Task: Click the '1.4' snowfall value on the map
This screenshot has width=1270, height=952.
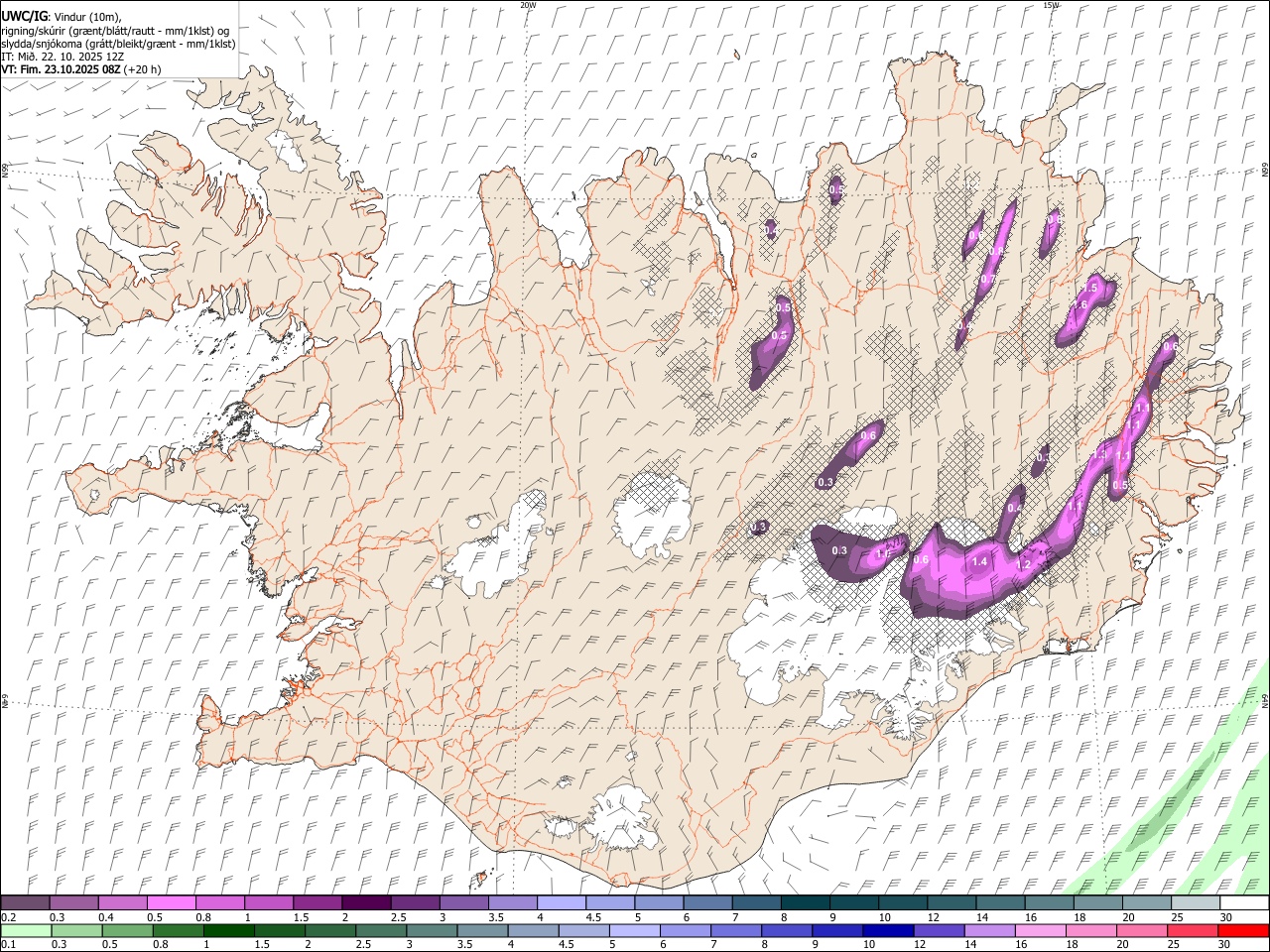Action: coord(979,562)
